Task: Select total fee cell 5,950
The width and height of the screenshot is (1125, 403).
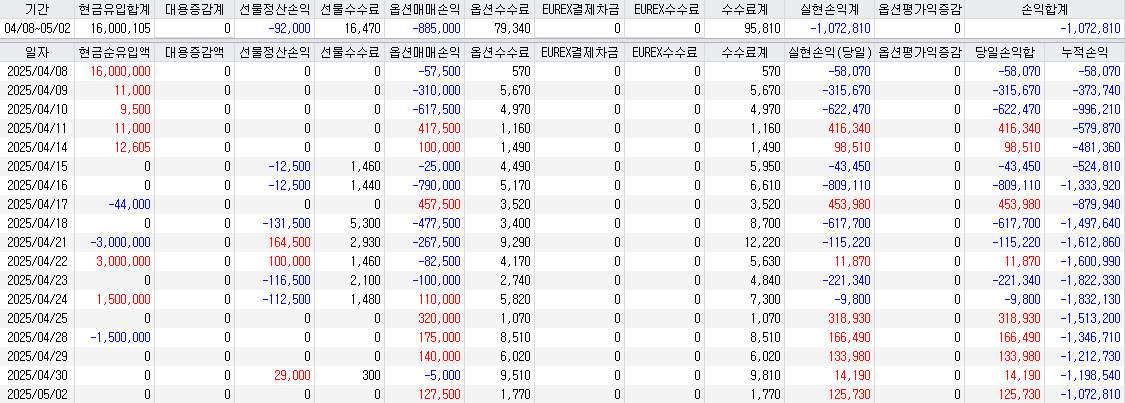Action: [x=745, y=166]
